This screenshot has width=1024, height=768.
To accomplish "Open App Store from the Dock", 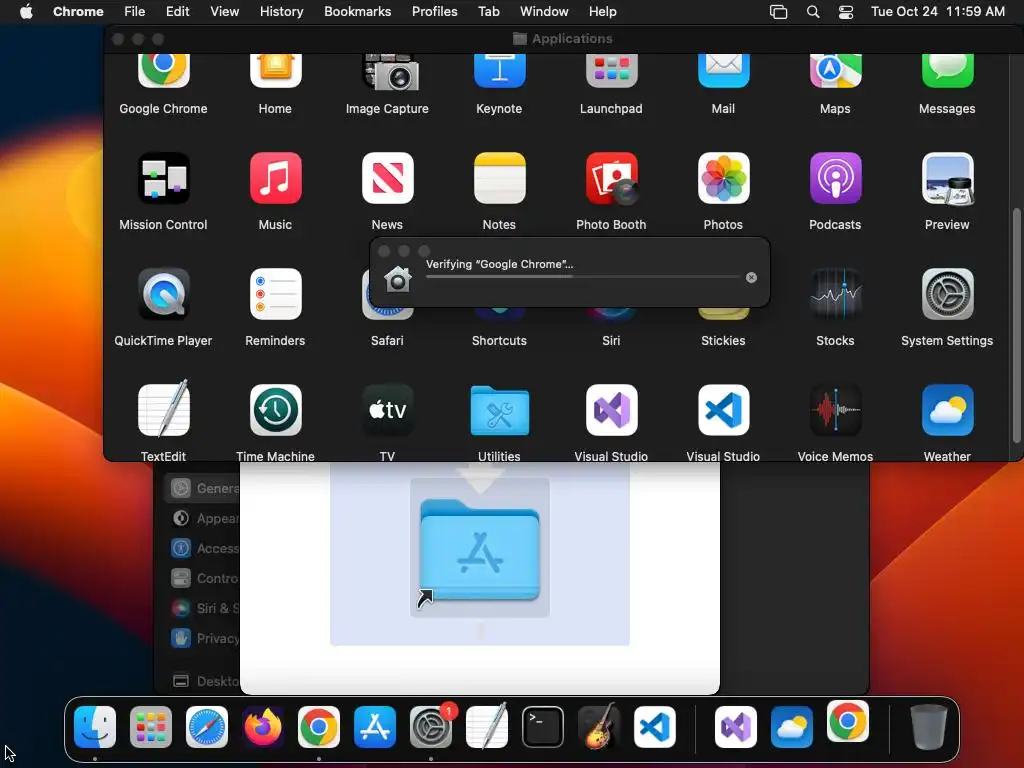I will (375, 727).
